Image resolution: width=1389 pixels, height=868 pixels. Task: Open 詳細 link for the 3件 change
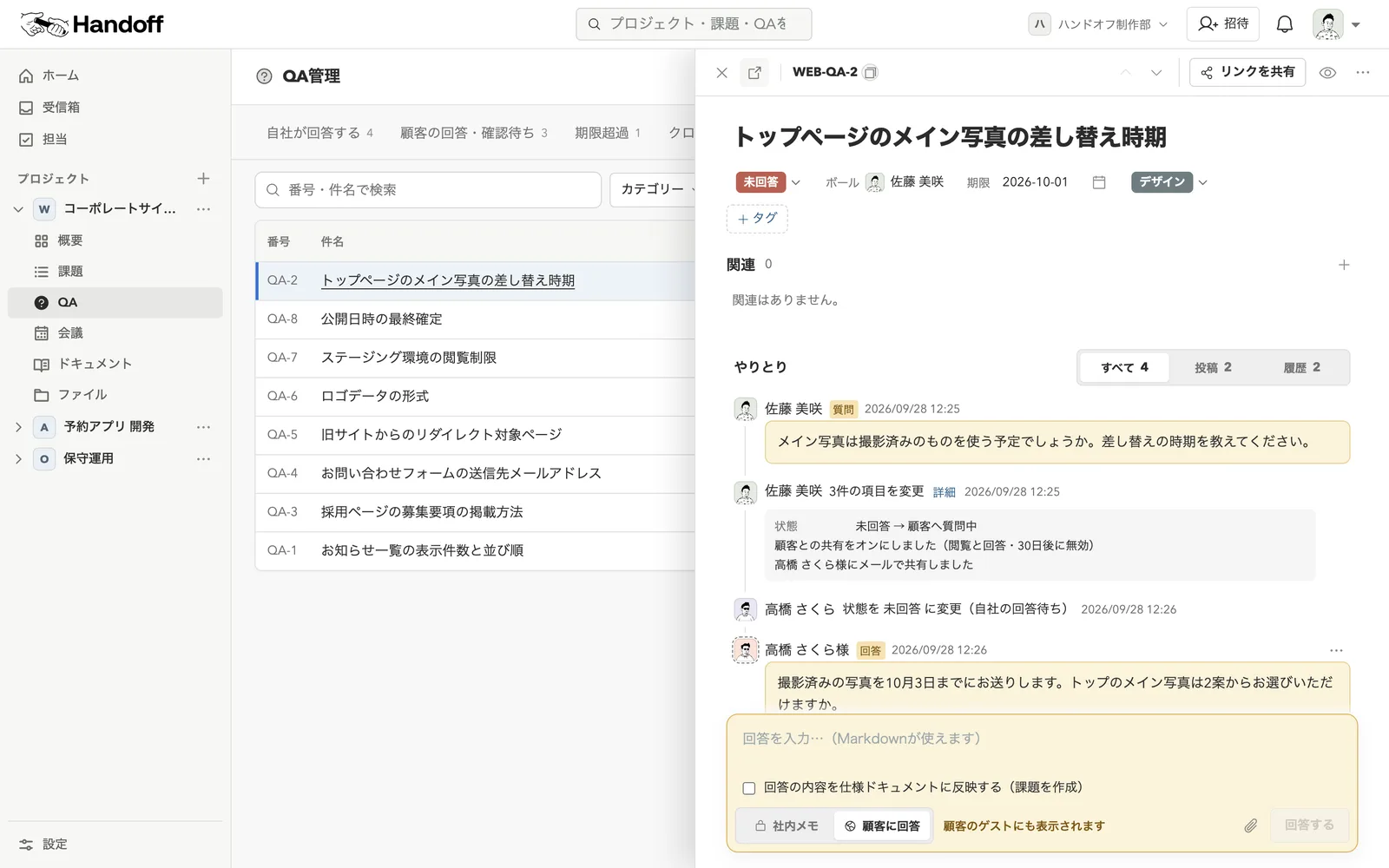(945, 492)
